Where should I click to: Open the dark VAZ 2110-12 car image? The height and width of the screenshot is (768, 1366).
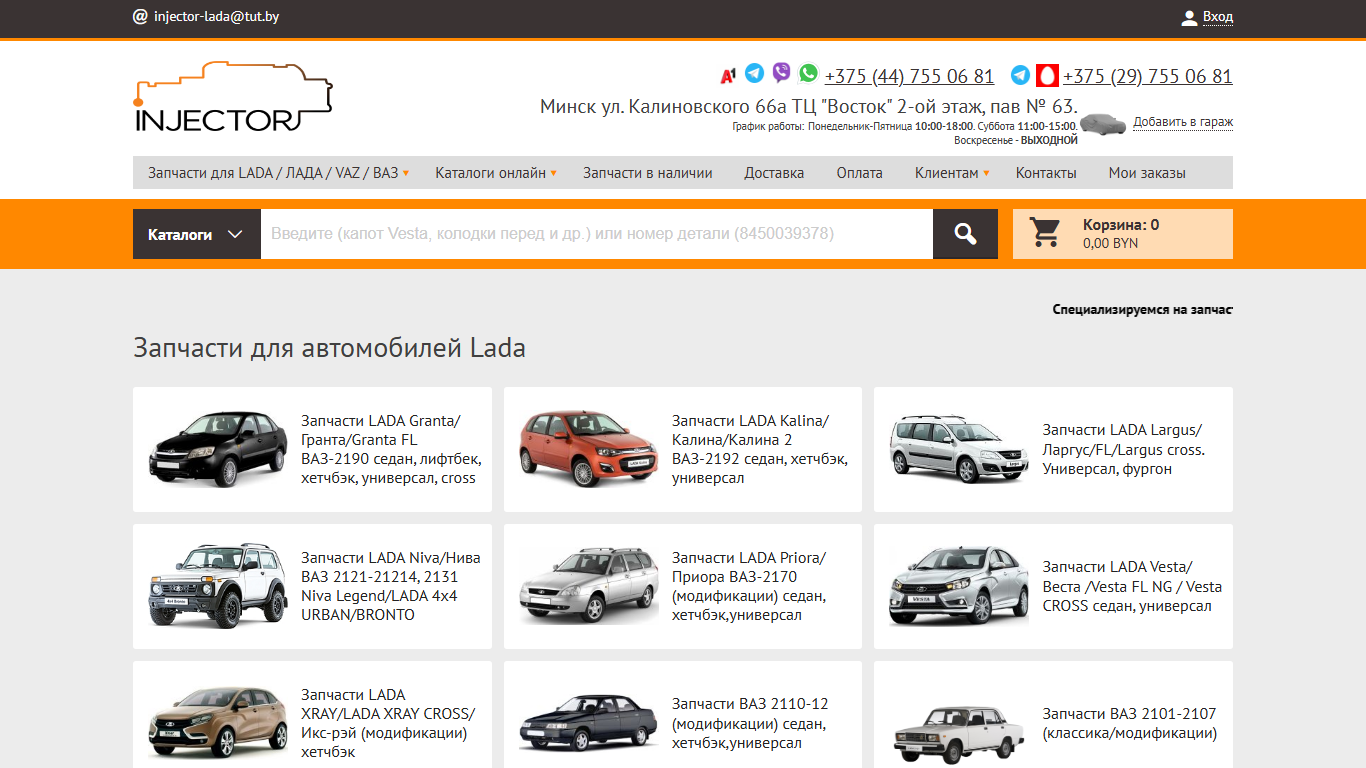click(x=589, y=722)
